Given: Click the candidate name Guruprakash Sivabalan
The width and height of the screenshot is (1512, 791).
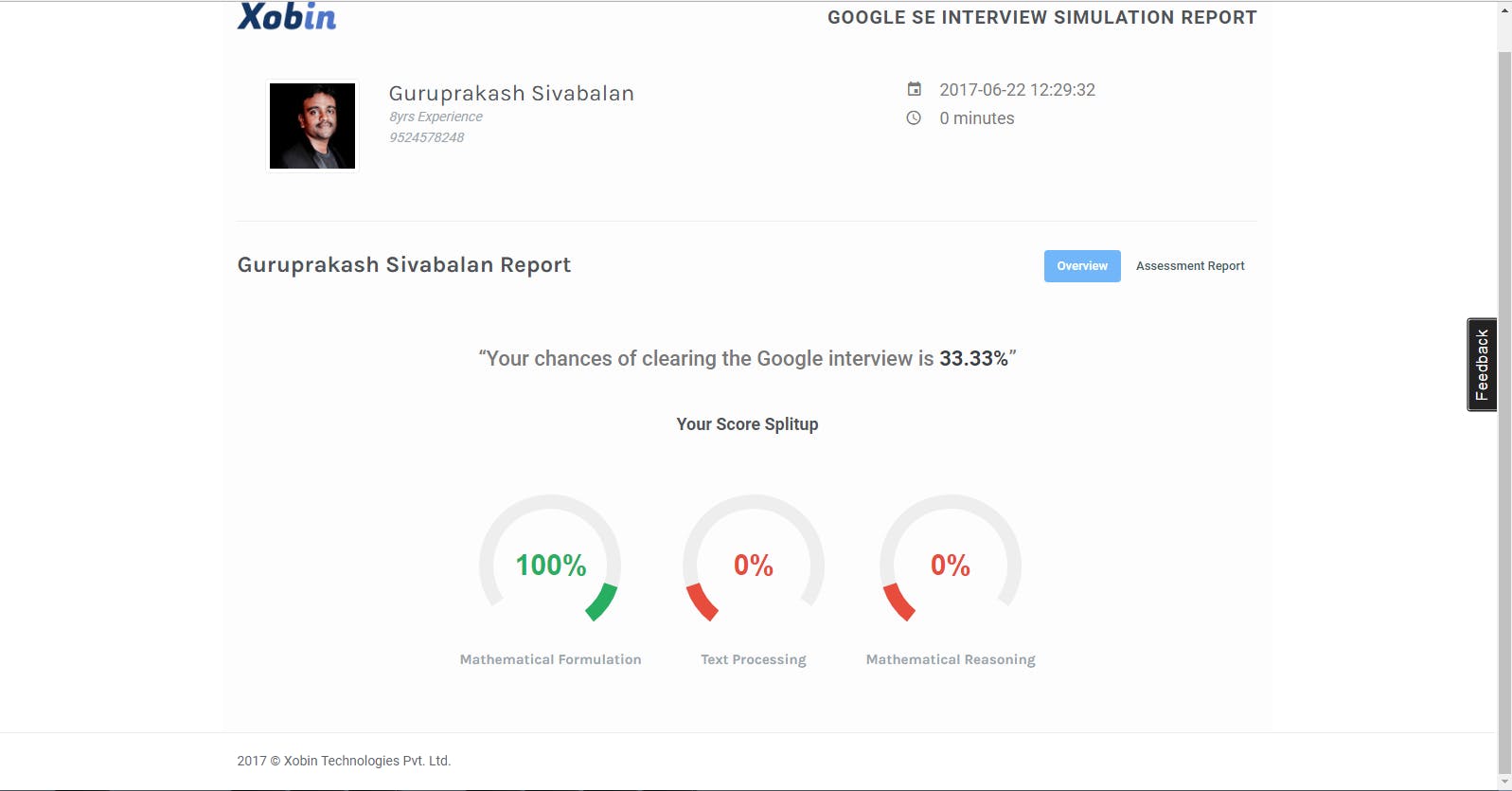Looking at the screenshot, I should click(511, 93).
